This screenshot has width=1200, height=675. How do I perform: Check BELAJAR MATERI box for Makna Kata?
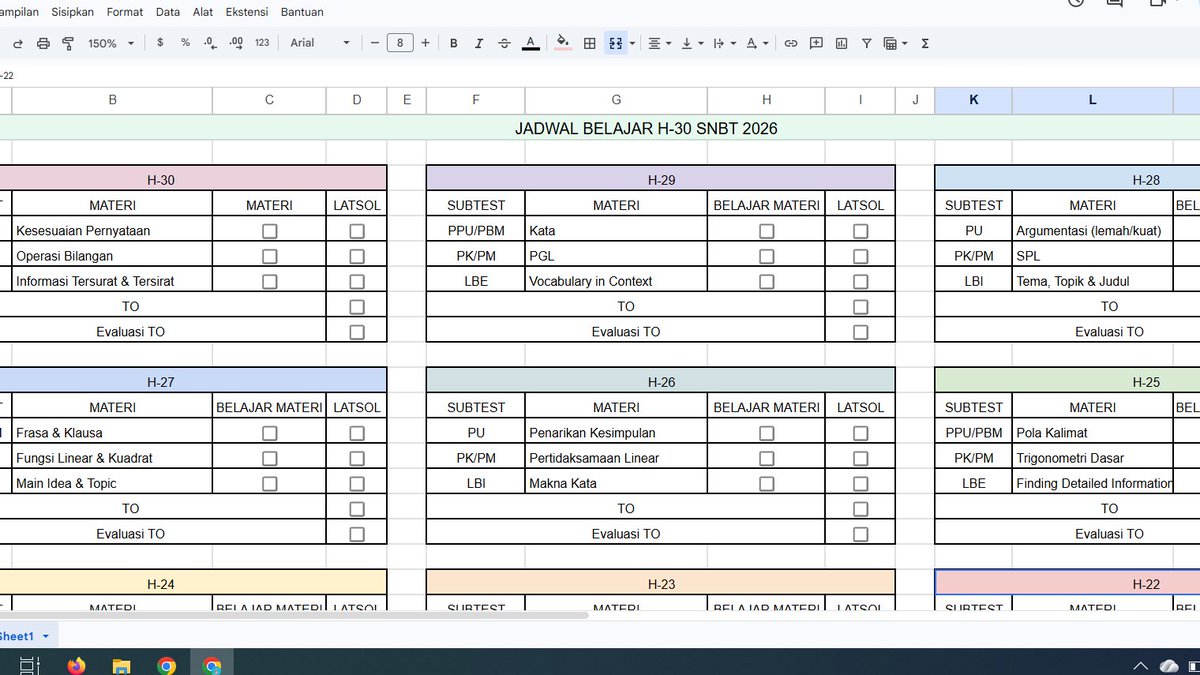point(766,483)
